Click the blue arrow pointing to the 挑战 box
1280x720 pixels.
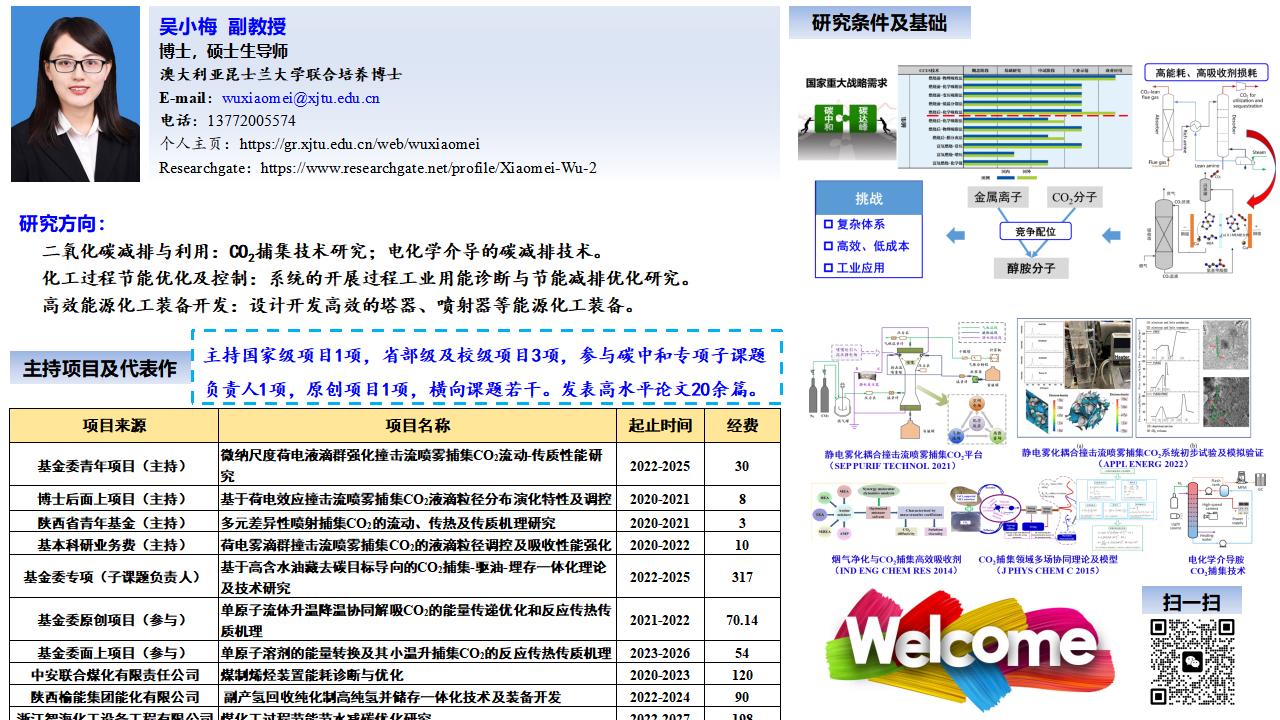pos(955,236)
